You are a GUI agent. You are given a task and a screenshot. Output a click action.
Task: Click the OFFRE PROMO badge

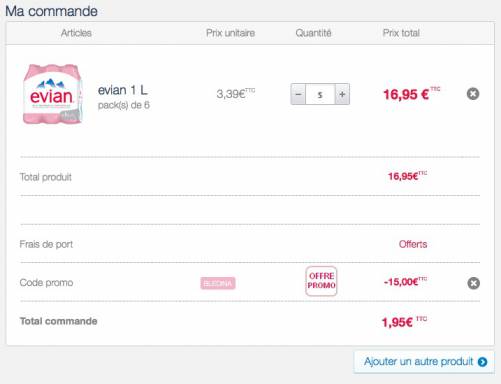click(x=321, y=281)
